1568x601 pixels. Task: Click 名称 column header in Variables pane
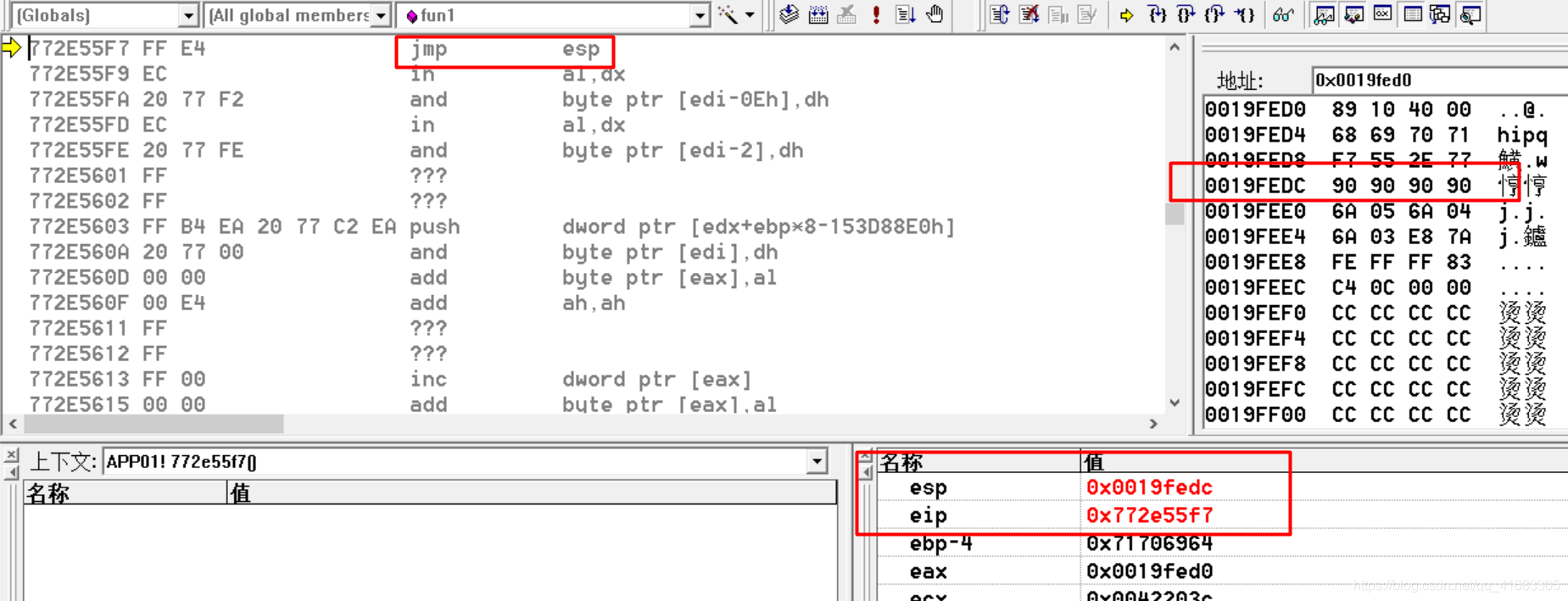[126, 493]
